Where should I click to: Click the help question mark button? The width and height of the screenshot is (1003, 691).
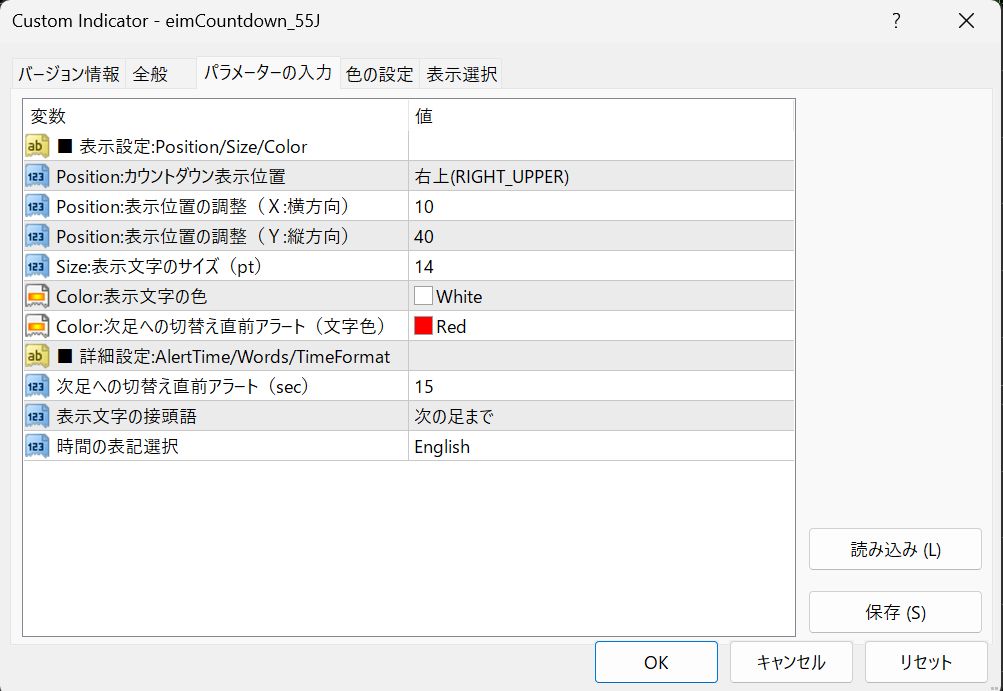pyautogui.click(x=896, y=21)
